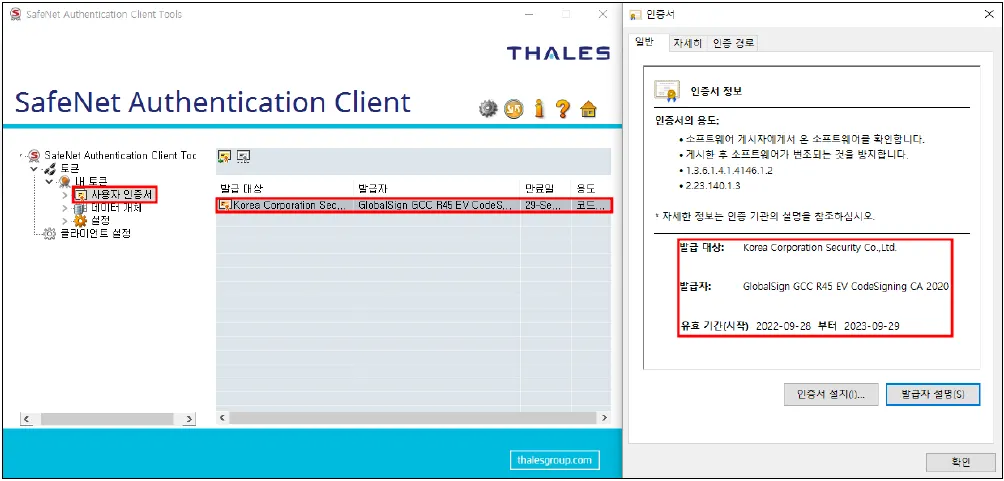Switch to the 일반 tab
The image size is (1004, 481).
click(644, 42)
